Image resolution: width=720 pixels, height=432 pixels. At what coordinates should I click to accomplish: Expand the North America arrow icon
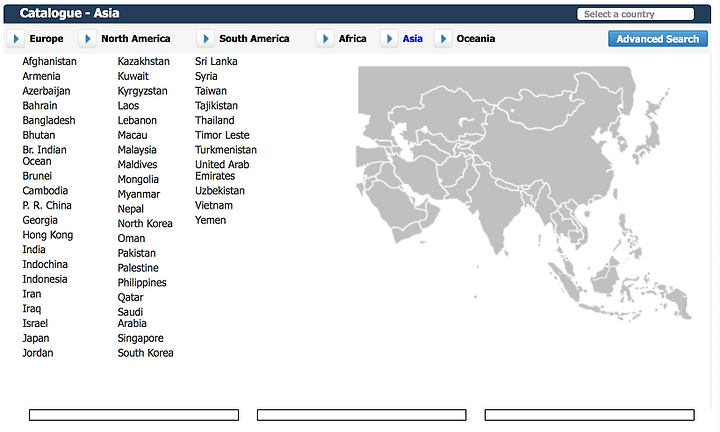(87, 39)
